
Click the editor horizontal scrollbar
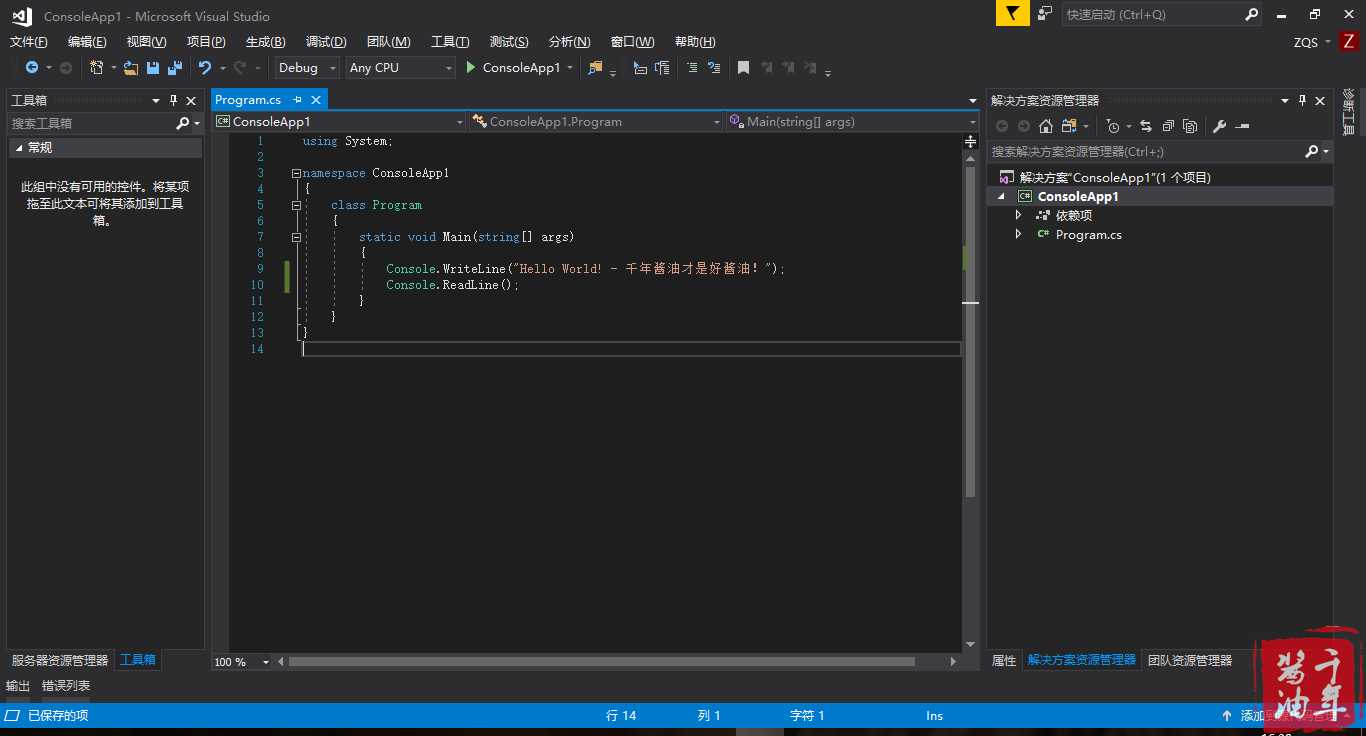(600, 662)
